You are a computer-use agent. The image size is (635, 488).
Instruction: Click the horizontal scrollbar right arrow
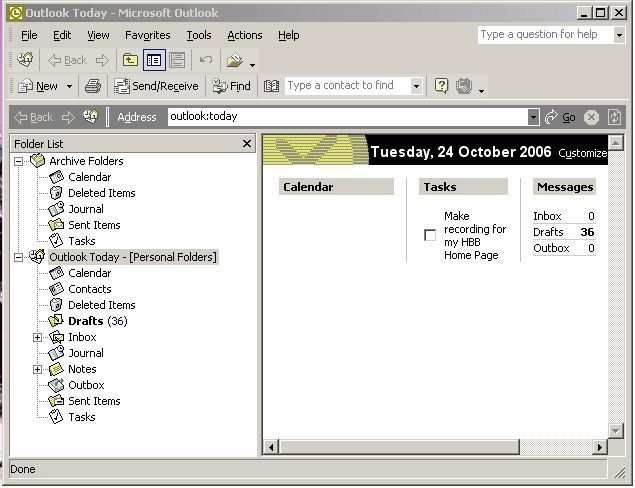(x=599, y=447)
